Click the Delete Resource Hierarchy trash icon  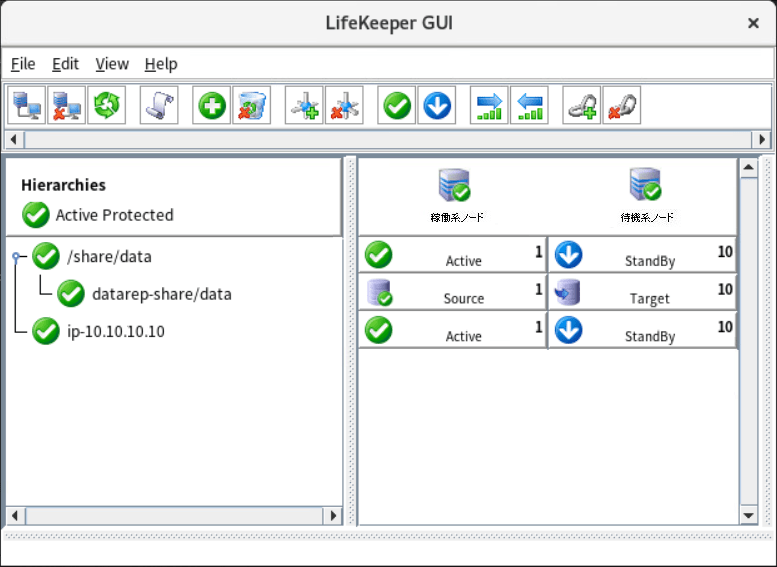252,105
